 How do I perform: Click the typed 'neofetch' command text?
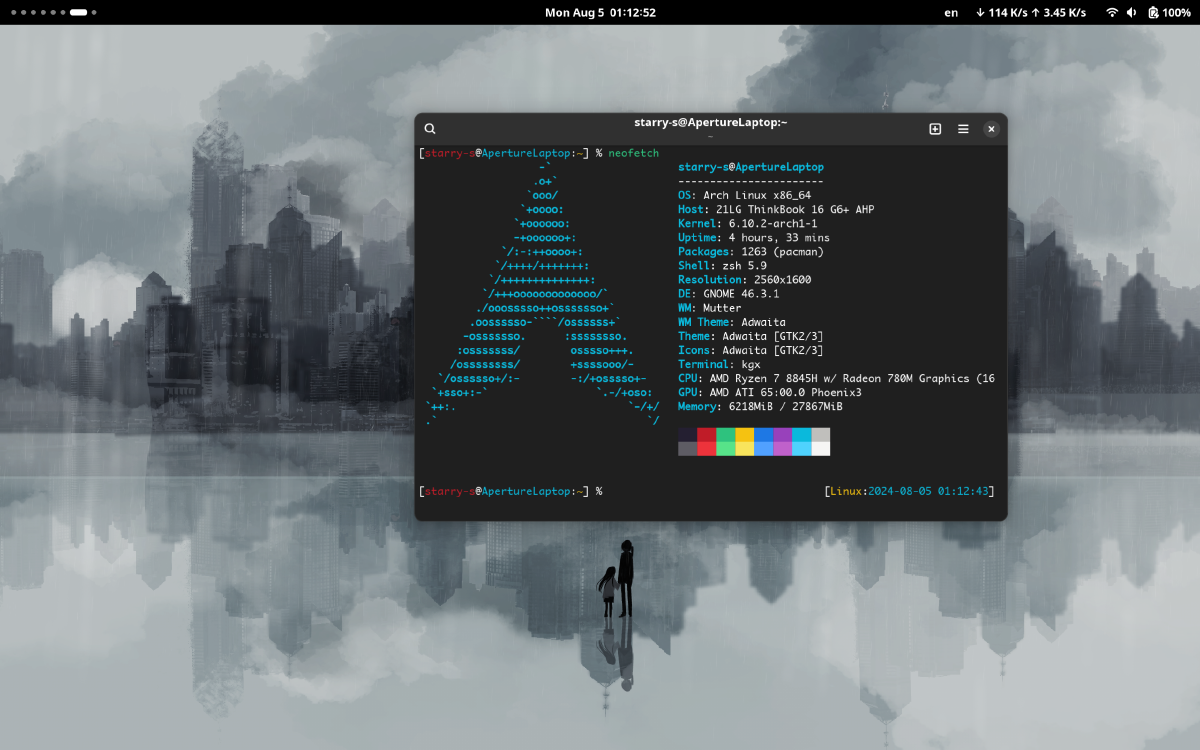[x=634, y=153]
